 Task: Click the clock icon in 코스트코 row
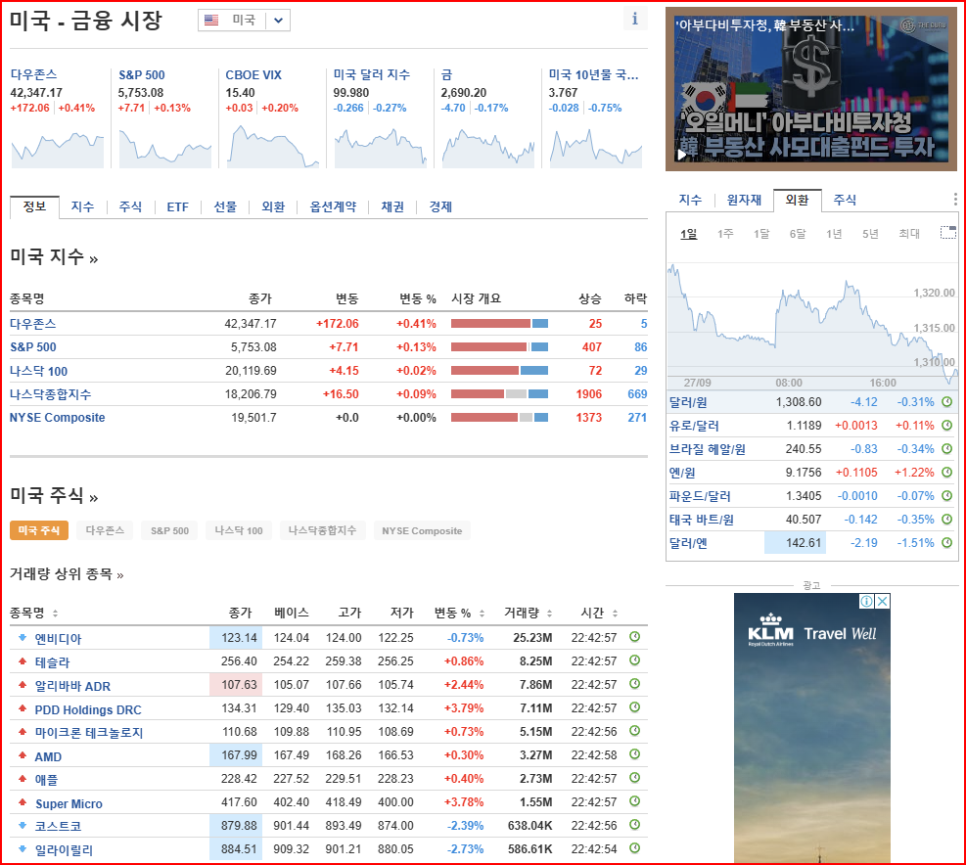635,824
